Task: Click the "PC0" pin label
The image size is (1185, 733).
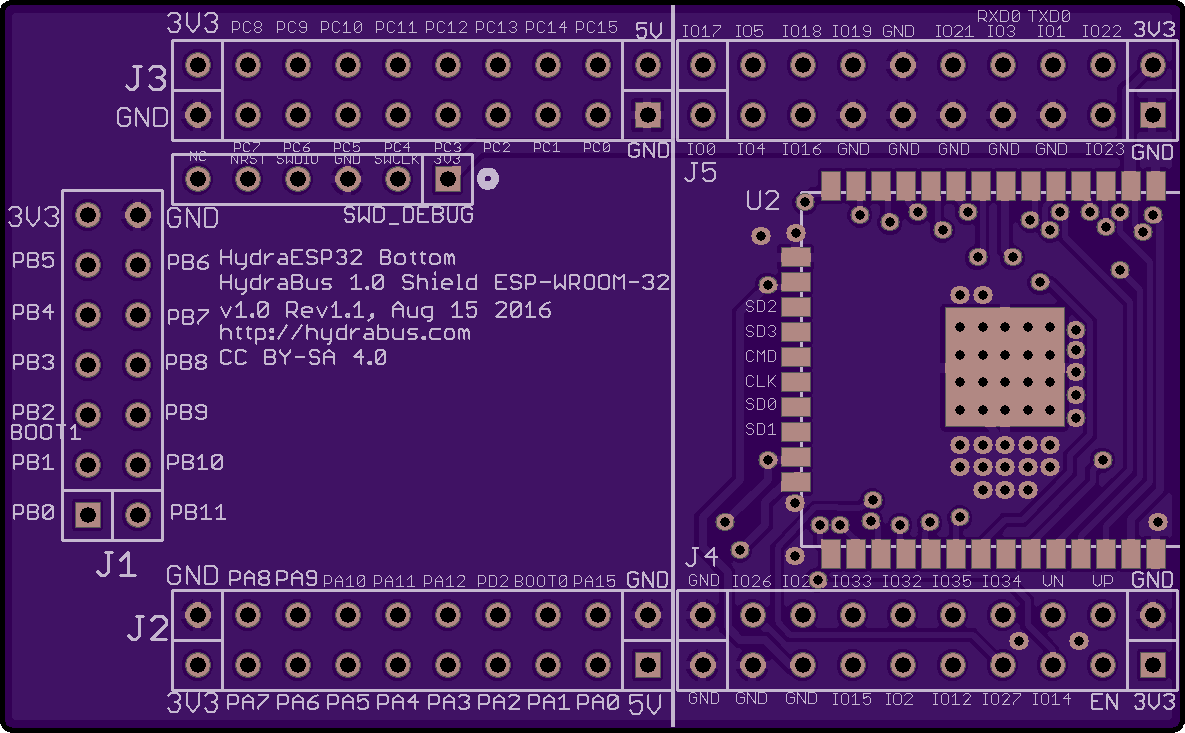Action: pyautogui.click(x=596, y=147)
